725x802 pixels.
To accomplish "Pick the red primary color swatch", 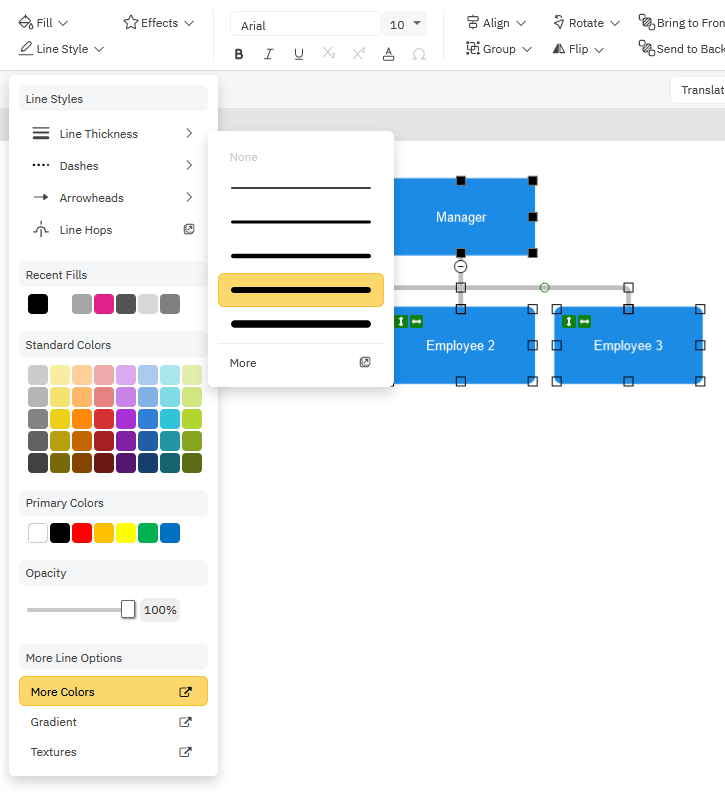I will coord(82,533).
